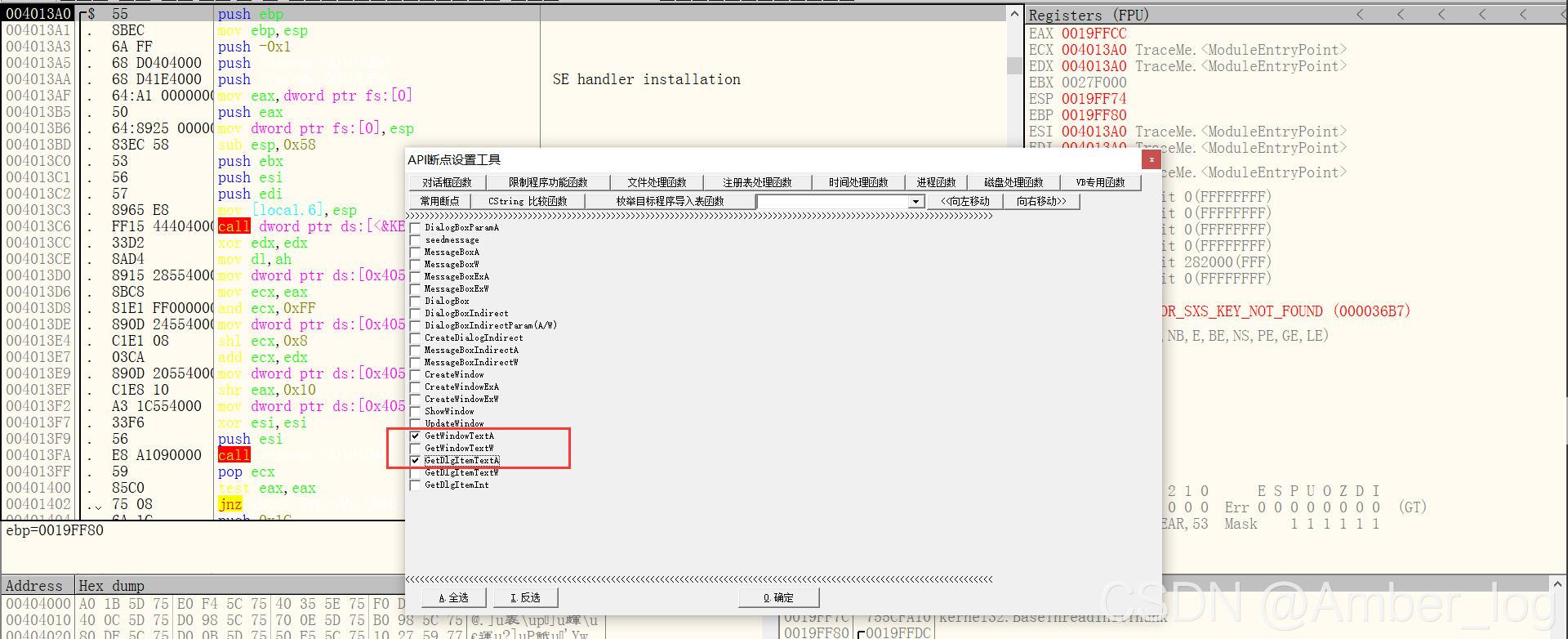Uncheck the GetWindowTextA checkbox

tap(416, 436)
